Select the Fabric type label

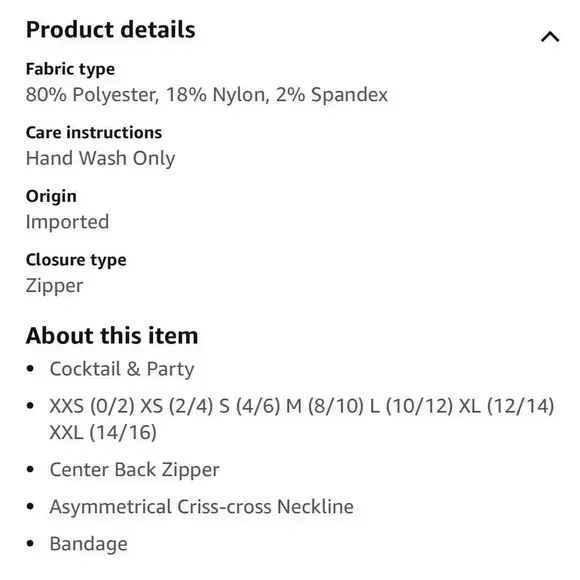70,69
